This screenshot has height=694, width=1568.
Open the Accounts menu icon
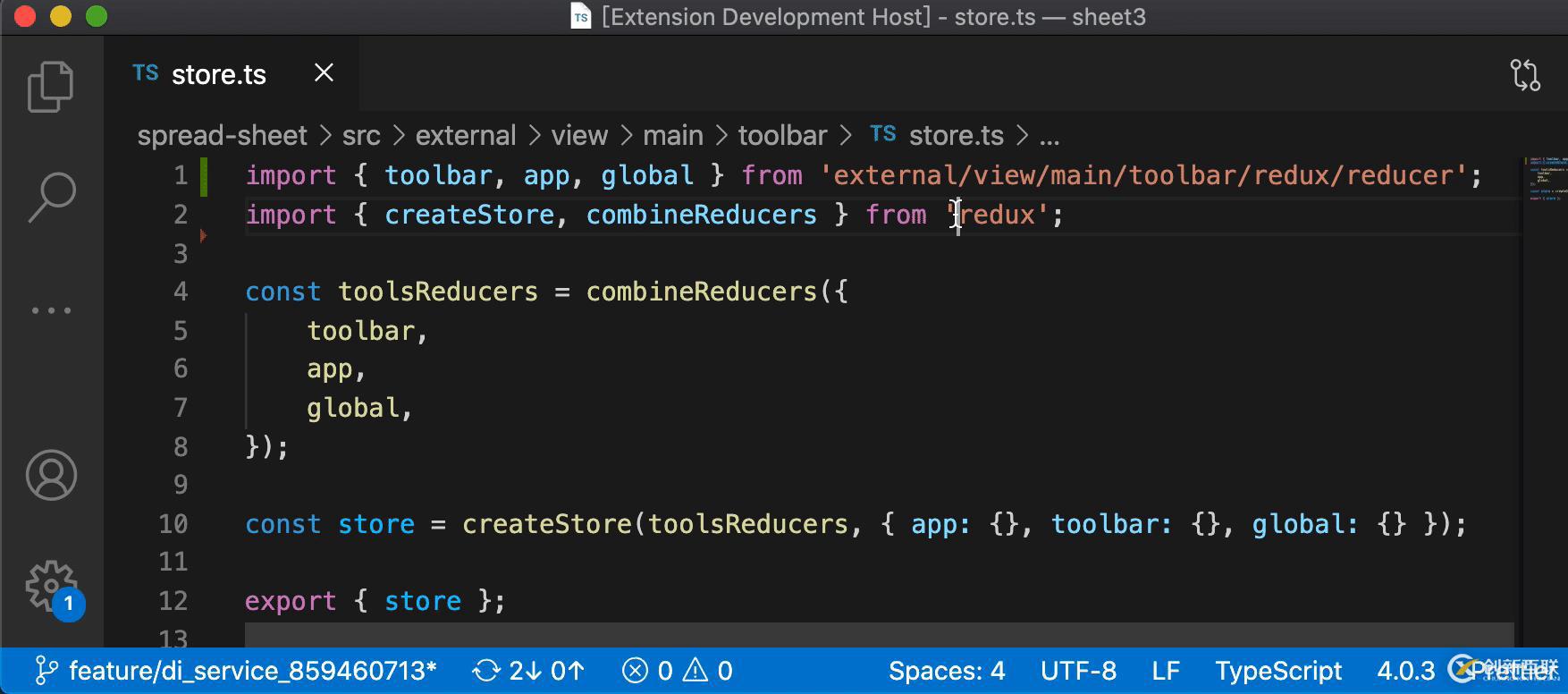click(51, 475)
